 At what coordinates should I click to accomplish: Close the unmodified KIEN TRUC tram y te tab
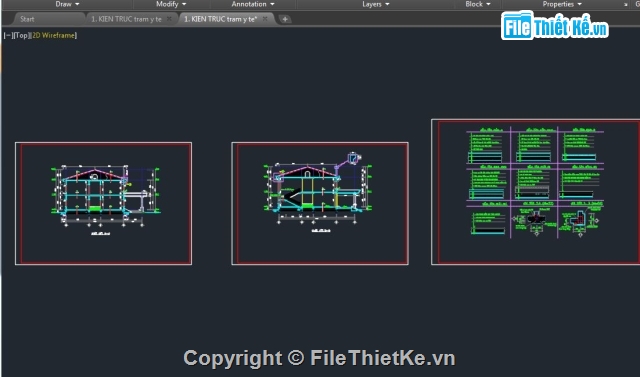coord(169,19)
